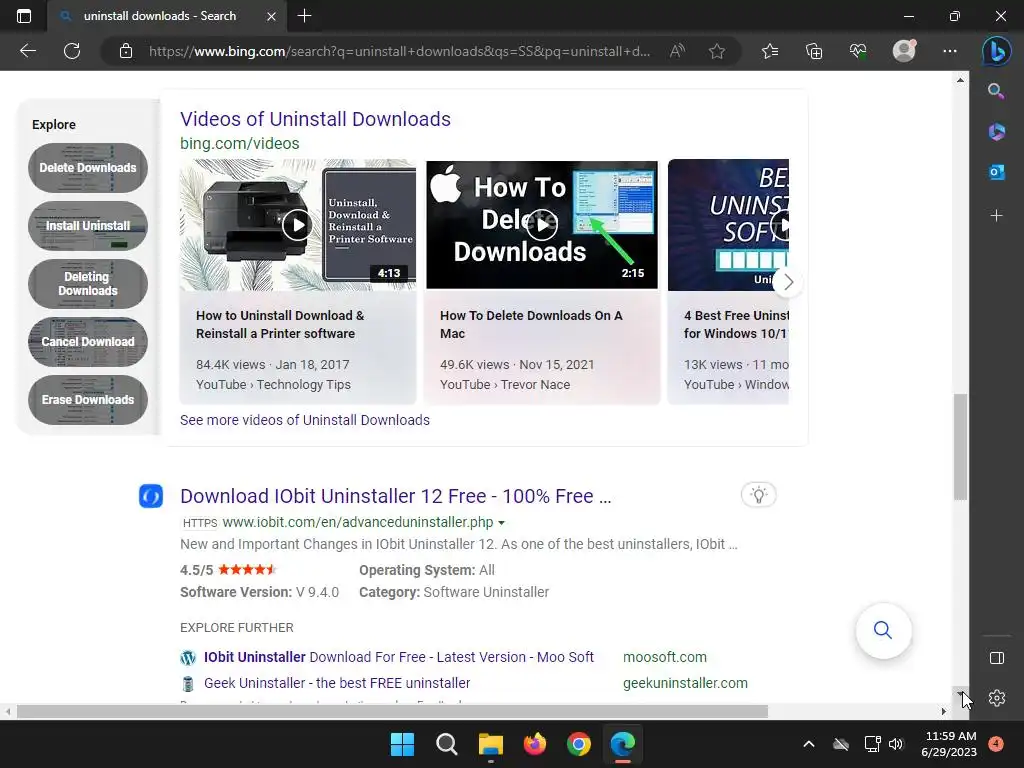Image resolution: width=1024 pixels, height=768 pixels.
Task: Click the horizontal scrollbar thumb
Action: 392,711
